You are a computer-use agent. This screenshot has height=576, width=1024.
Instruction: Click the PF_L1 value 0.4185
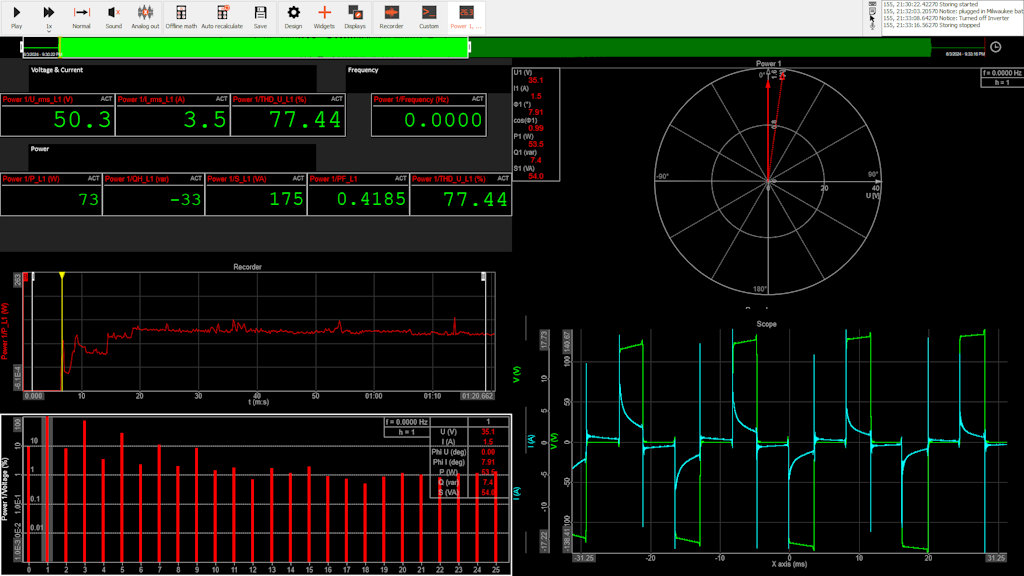click(372, 199)
